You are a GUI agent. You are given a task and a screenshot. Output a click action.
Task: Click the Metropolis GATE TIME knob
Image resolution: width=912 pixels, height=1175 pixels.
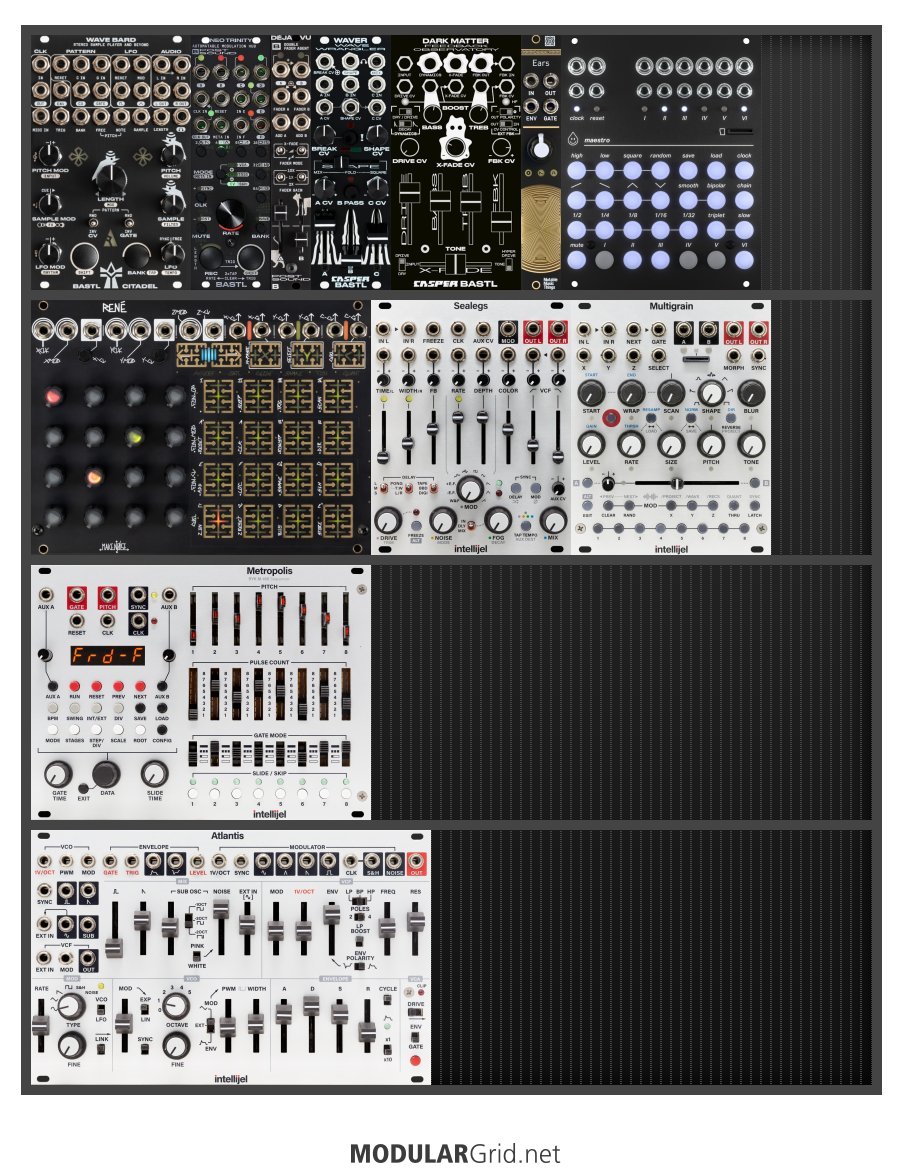[x=58, y=773]
